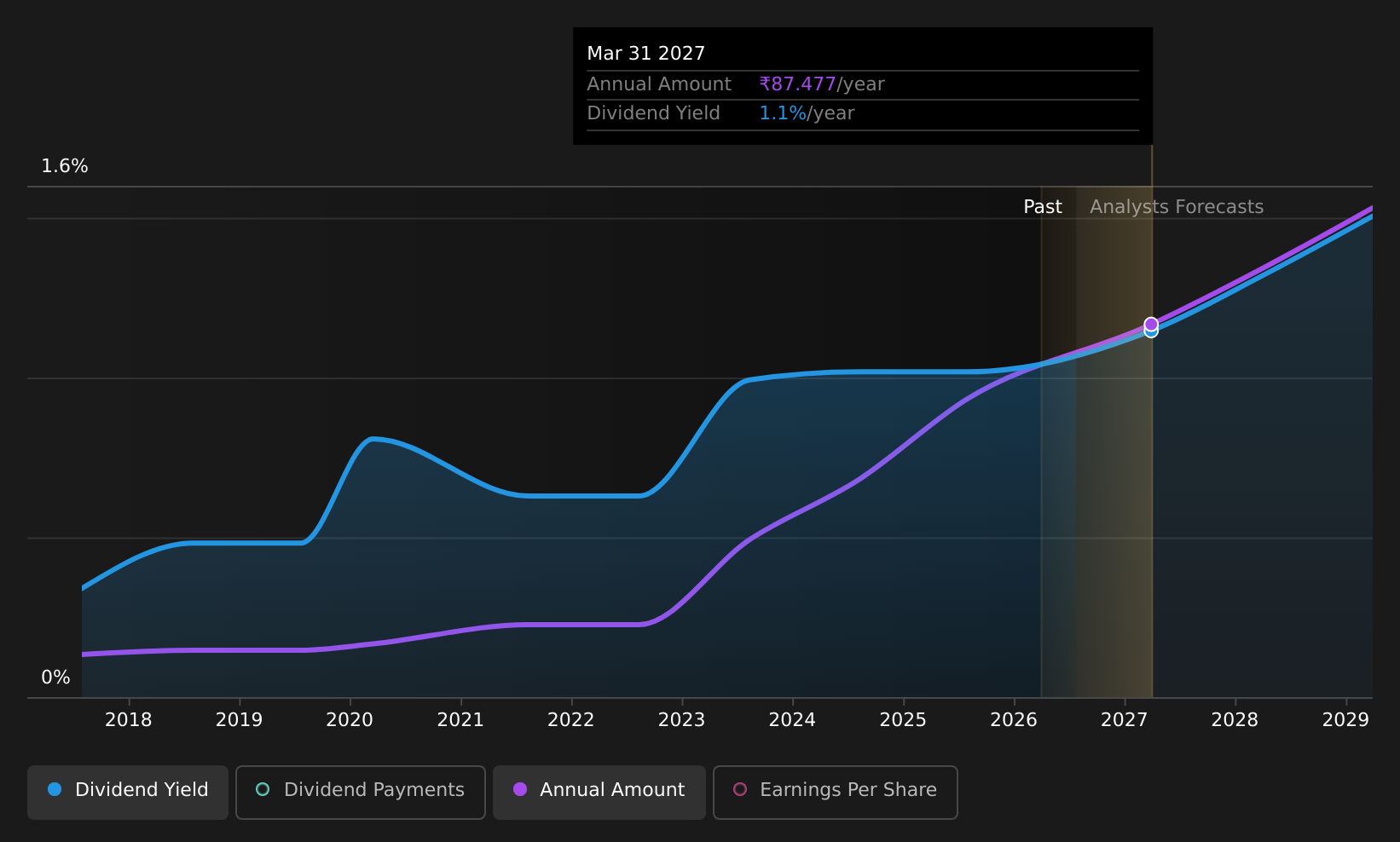Viewport: 1400px width, 842px height.
Task: Click the 1.1% dividend yield value
Action: pyautogui.click(x=783, y=113)
